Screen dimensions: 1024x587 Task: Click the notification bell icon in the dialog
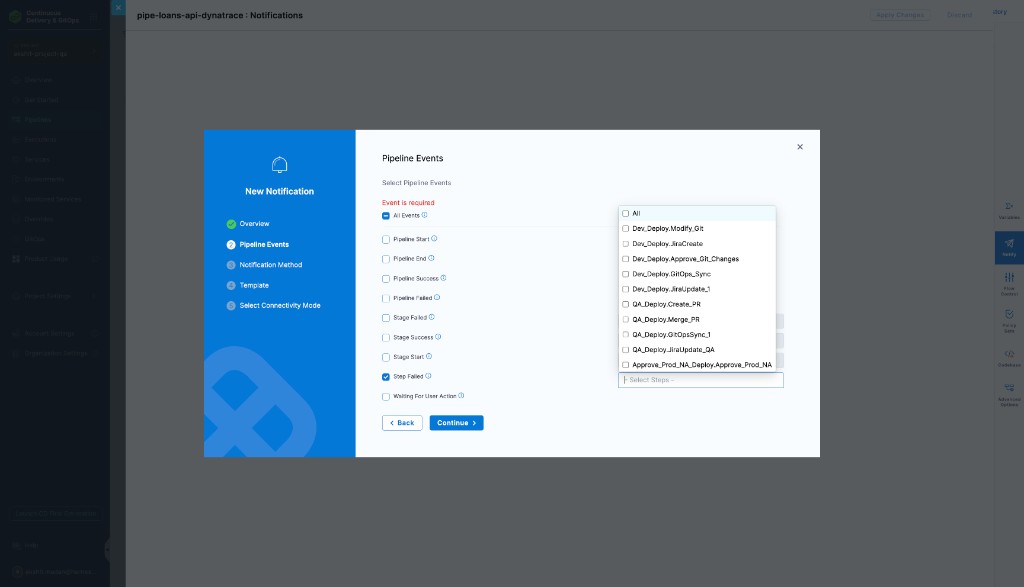tap(279, 165)
